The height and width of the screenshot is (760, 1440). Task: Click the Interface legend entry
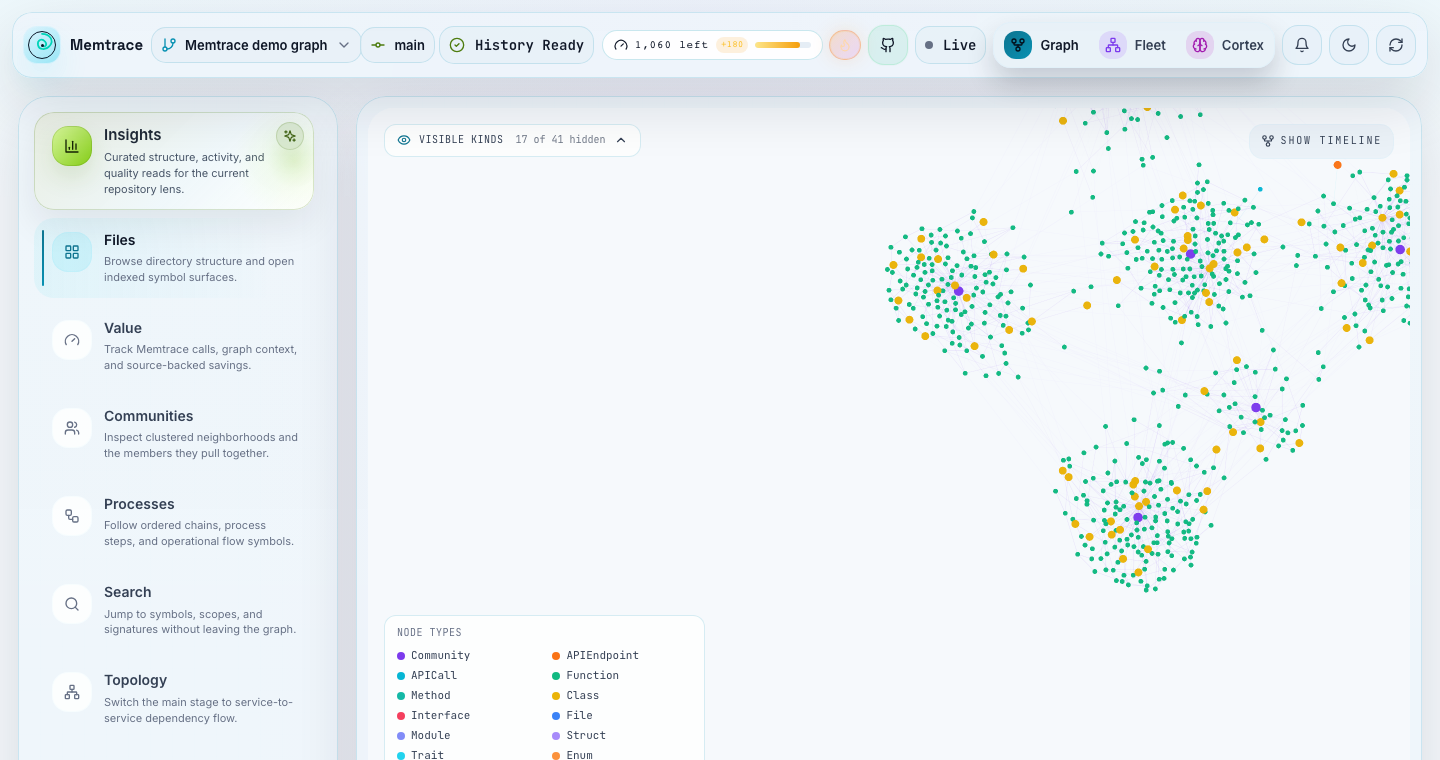pos(434,716)
